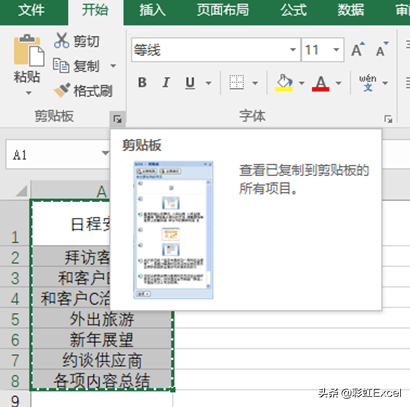Click cell containing 新年展望
This screenshot has height=407, width=410.
(102, 339)
